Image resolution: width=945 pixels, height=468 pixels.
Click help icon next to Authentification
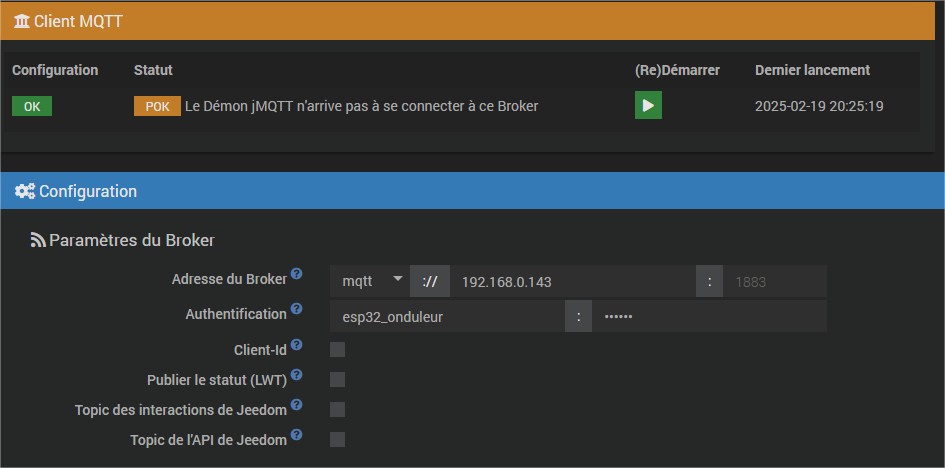[296, 311]
